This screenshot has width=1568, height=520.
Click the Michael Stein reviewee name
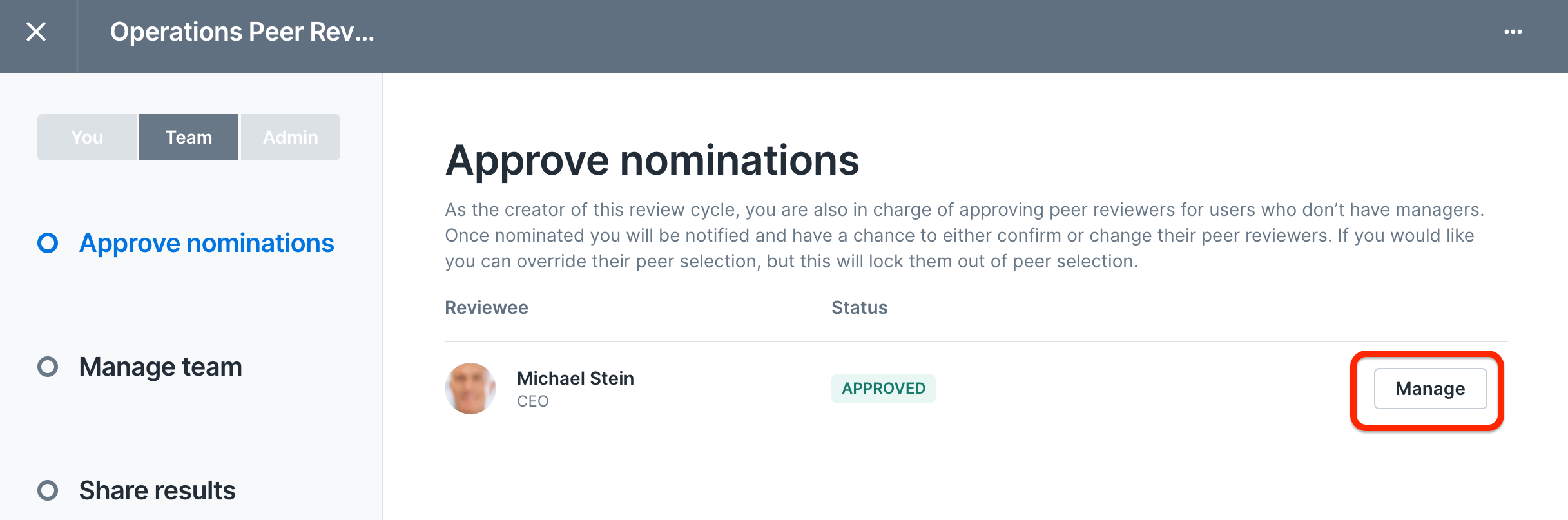[576, 378]
